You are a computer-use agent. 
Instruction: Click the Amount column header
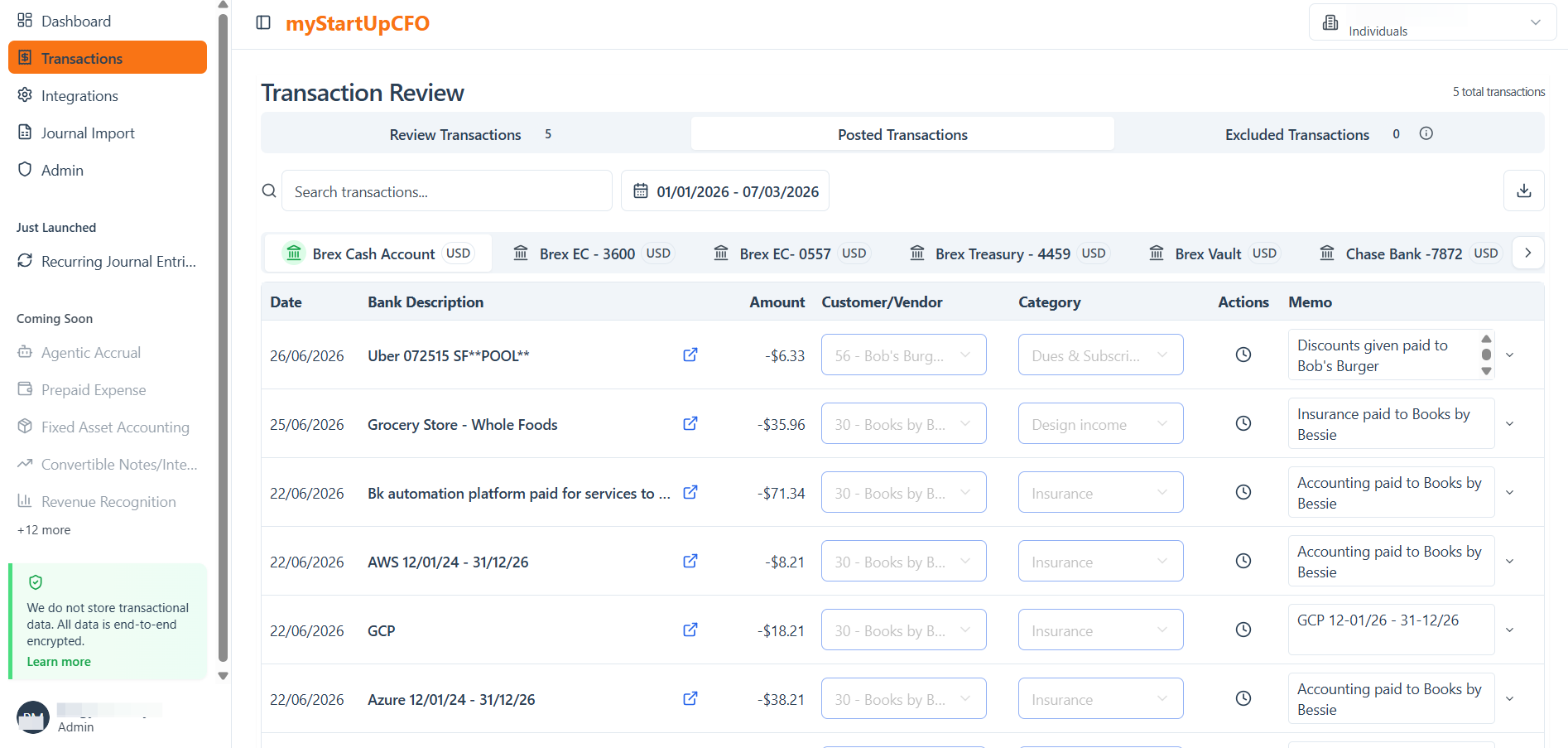[x=777, y=302]
